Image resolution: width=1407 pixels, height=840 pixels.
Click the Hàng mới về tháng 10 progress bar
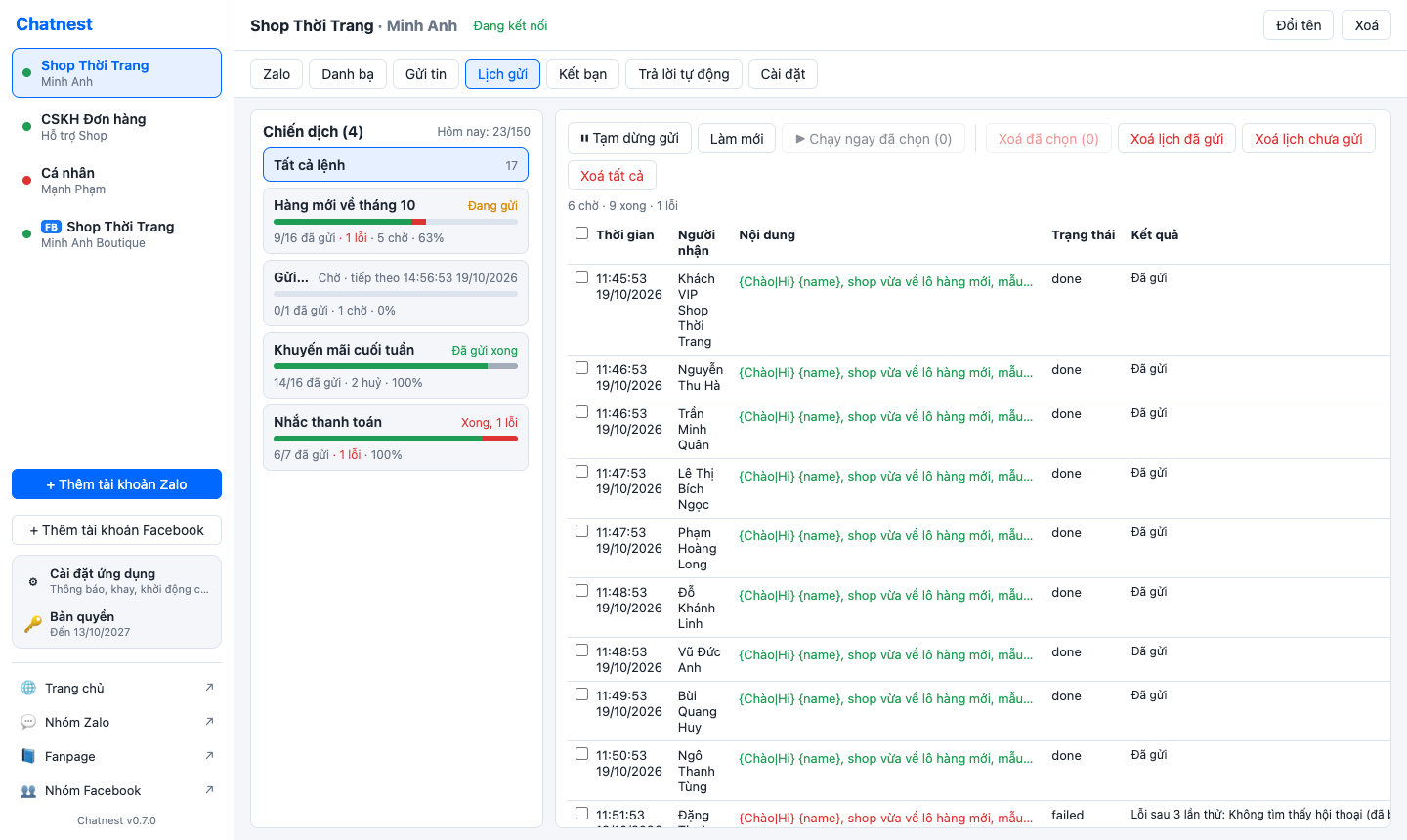(396, 222)
